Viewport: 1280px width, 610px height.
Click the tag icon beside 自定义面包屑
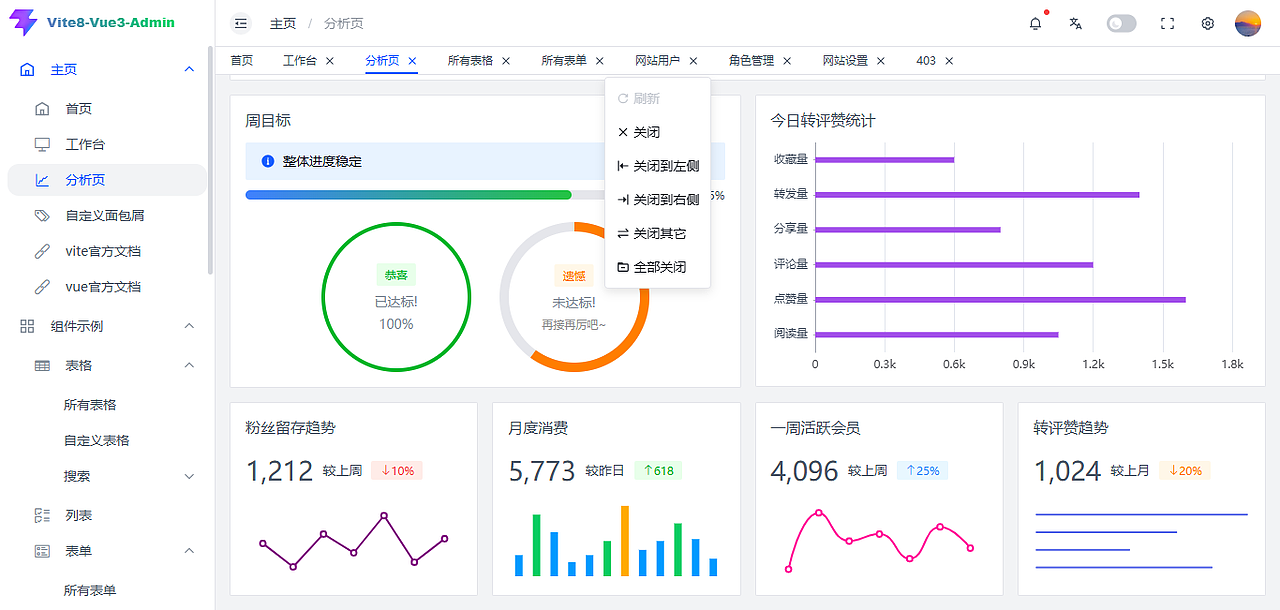click(x=42, y=215)
